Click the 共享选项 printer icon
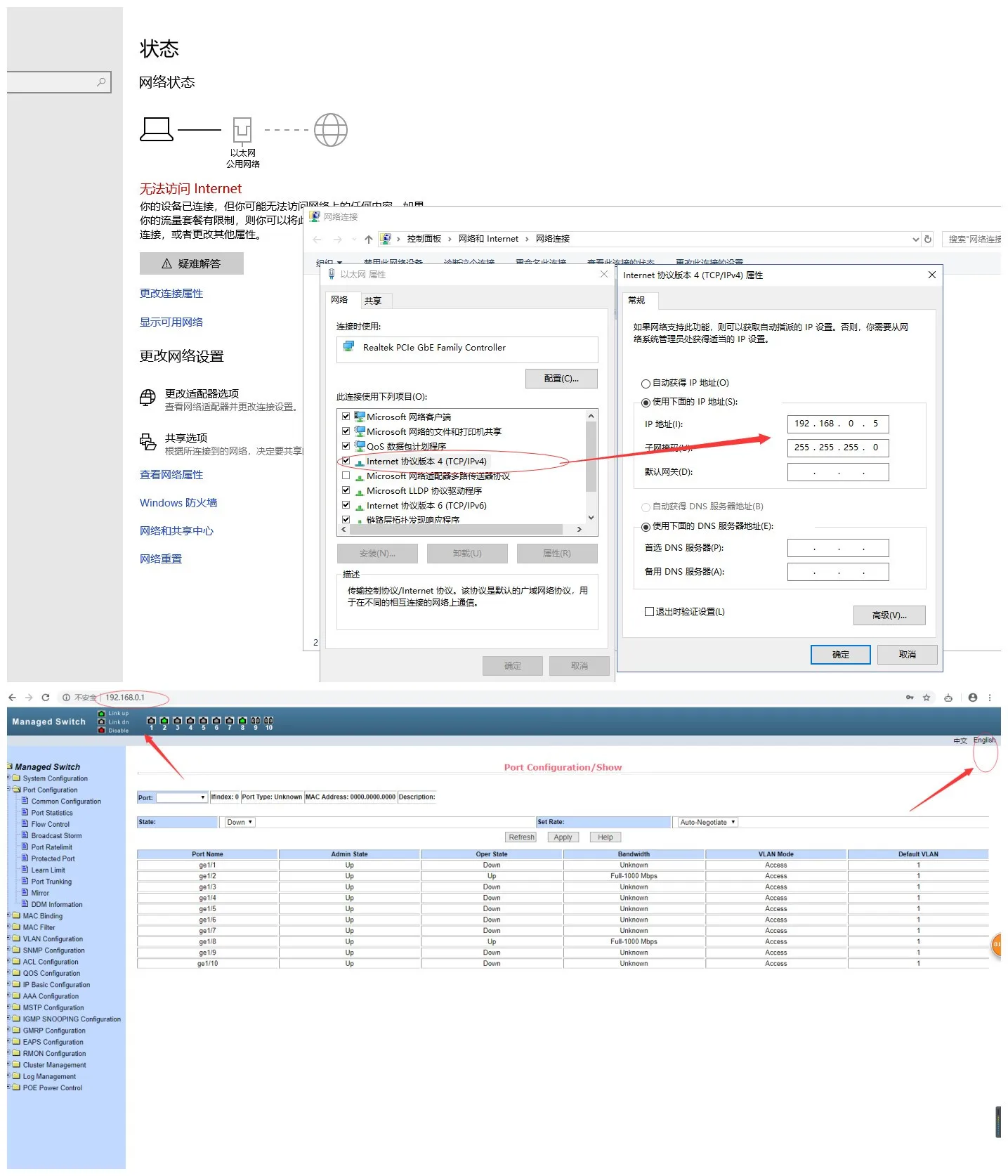This screenshot has height=1176, width=1008. tap(148, 442)
